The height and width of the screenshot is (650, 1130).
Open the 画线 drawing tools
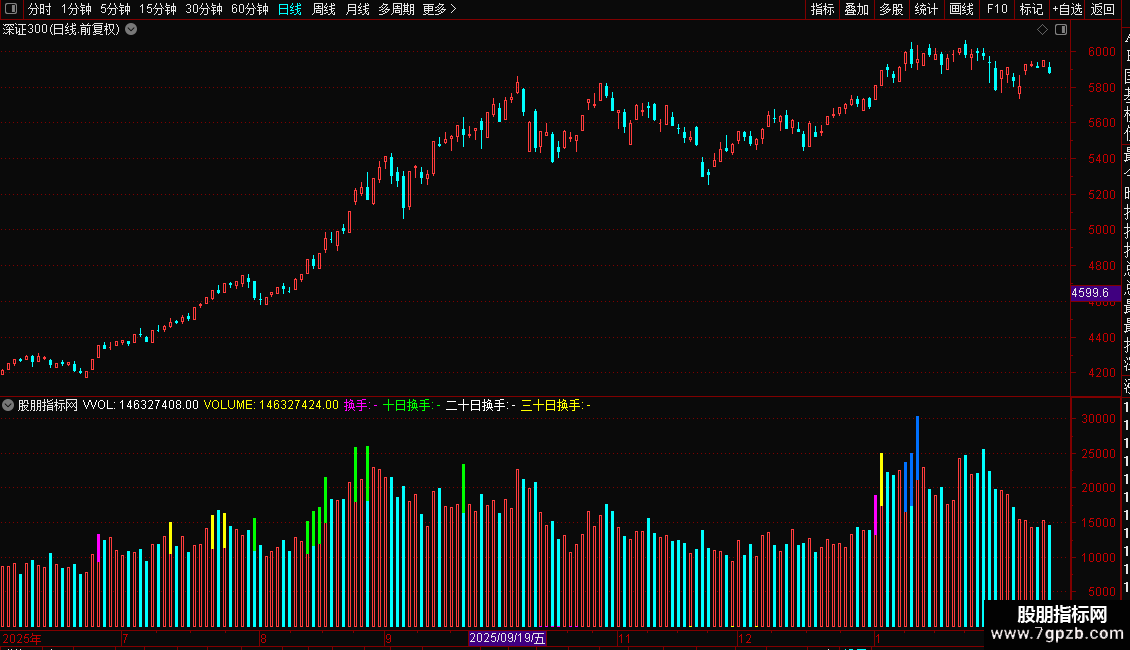pos(961,9)
